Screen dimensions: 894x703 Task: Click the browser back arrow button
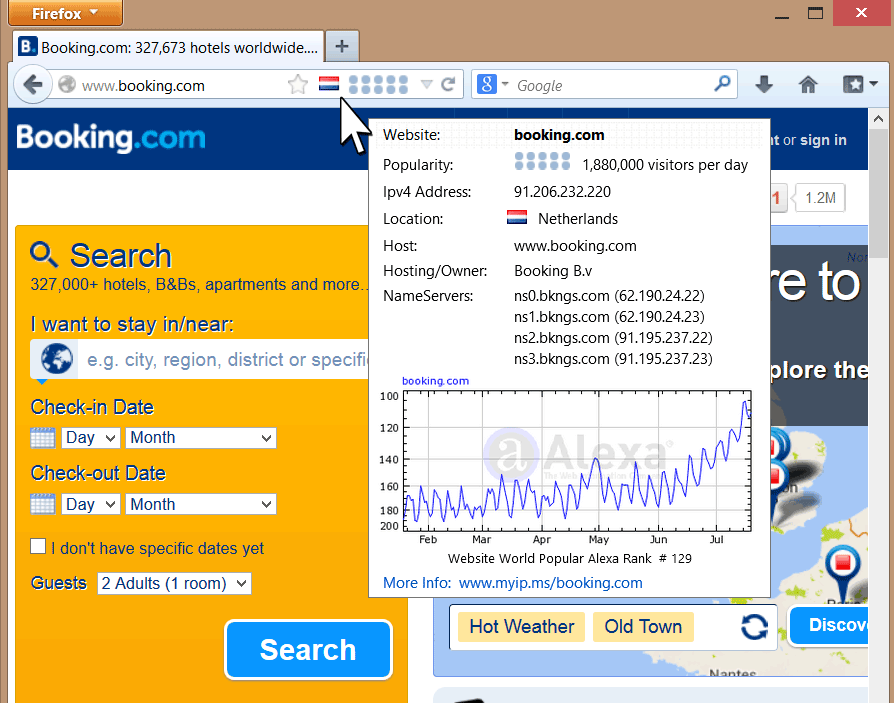[x=32, y=85]
